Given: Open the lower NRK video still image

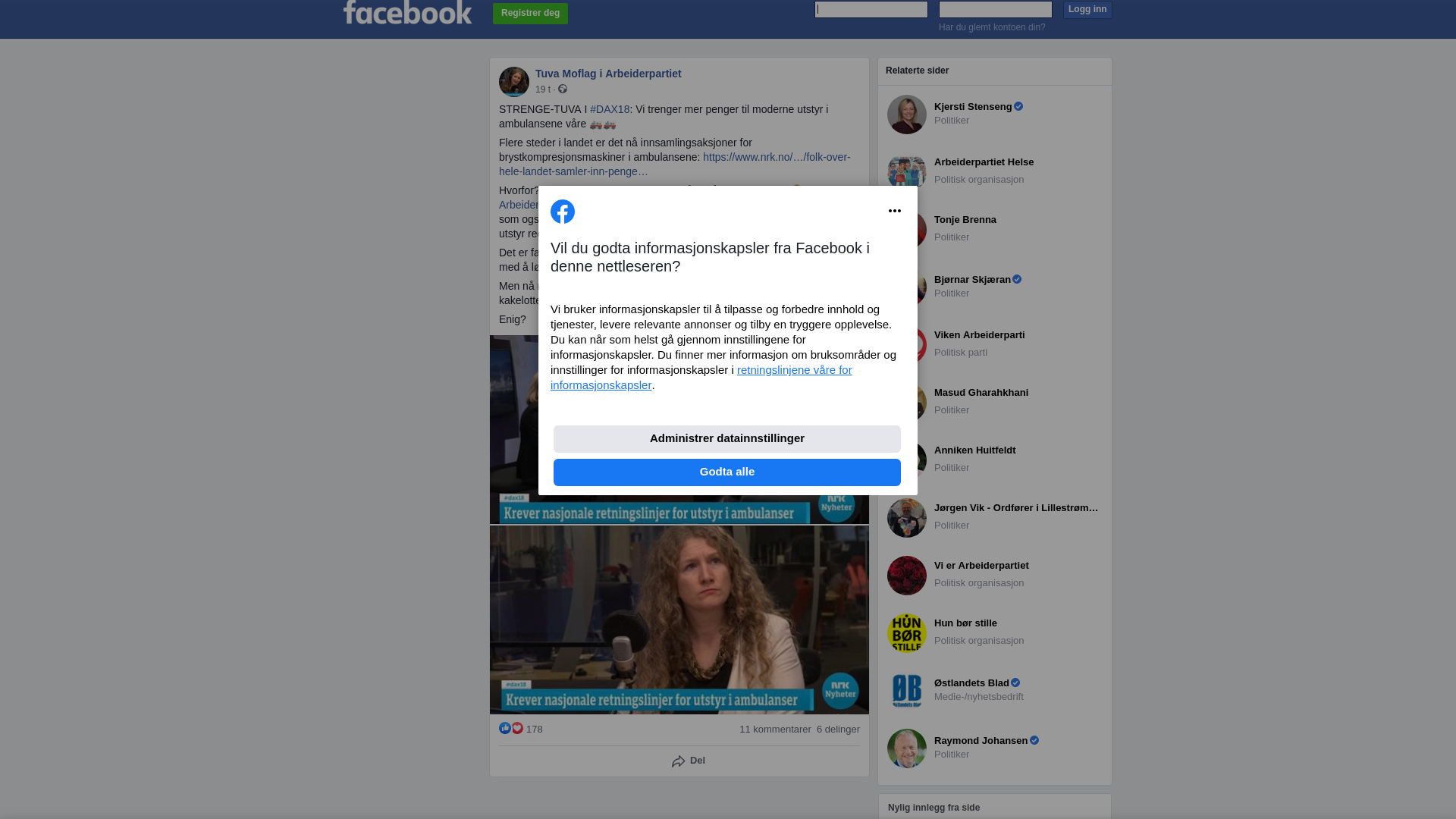Looking at the screenshot, I should coord(679,620).
